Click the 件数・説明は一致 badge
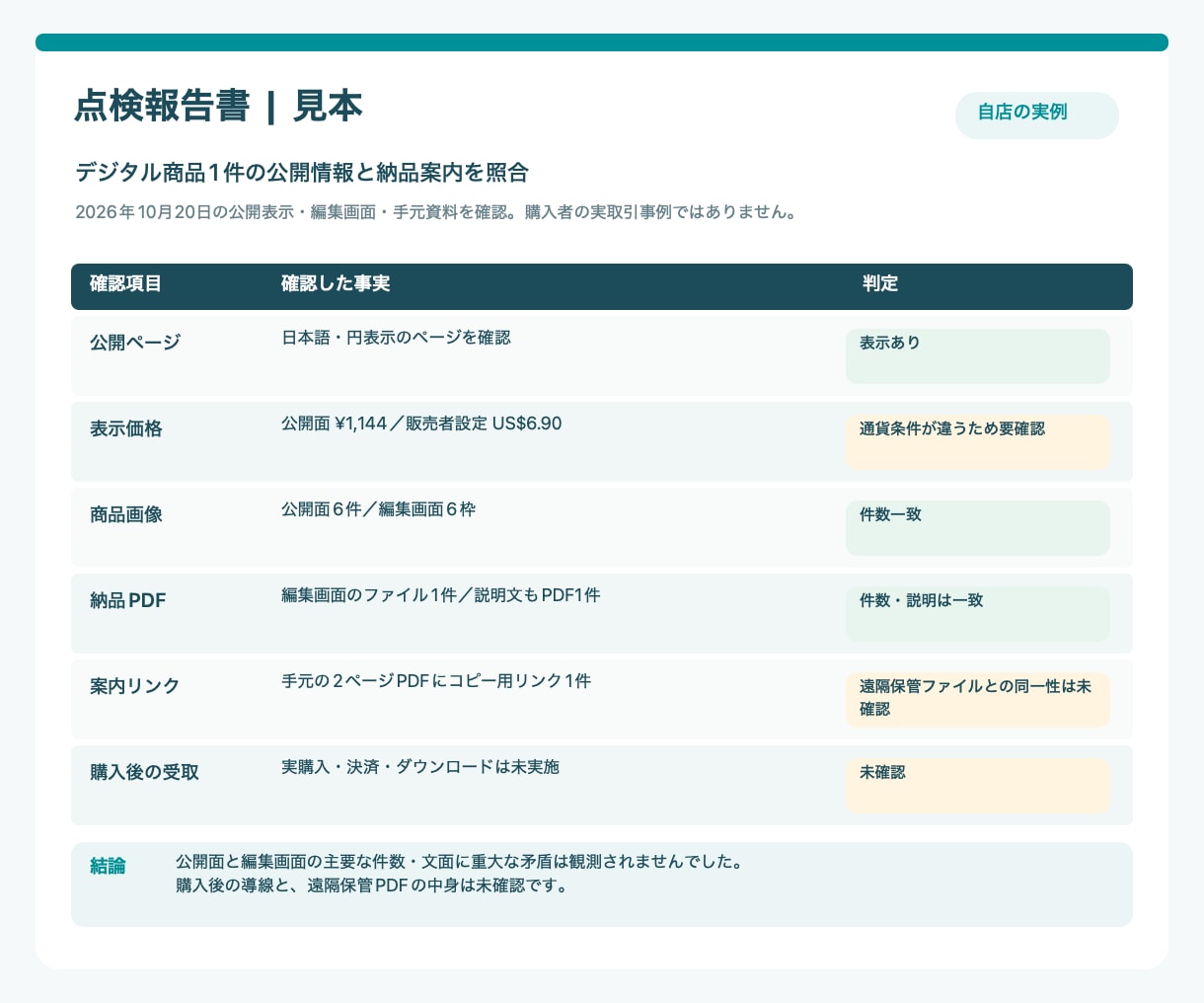Viewport: 1204px width, 1003px height. click(x=977, y=614)
